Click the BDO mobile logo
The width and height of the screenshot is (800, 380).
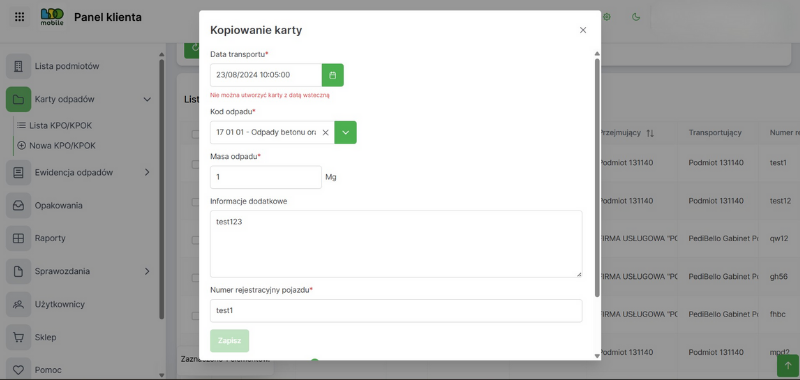click(x=52, y=17)
